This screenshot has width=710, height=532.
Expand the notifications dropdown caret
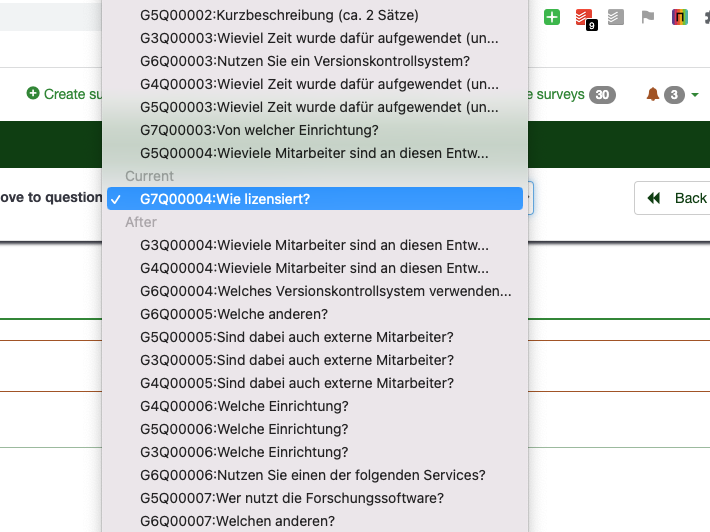(695, 95)
